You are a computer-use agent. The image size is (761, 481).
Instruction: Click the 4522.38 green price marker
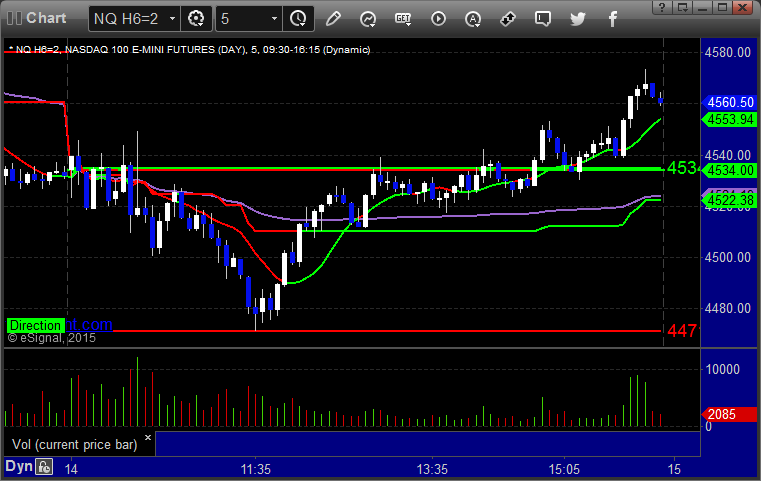click(729, 200)
